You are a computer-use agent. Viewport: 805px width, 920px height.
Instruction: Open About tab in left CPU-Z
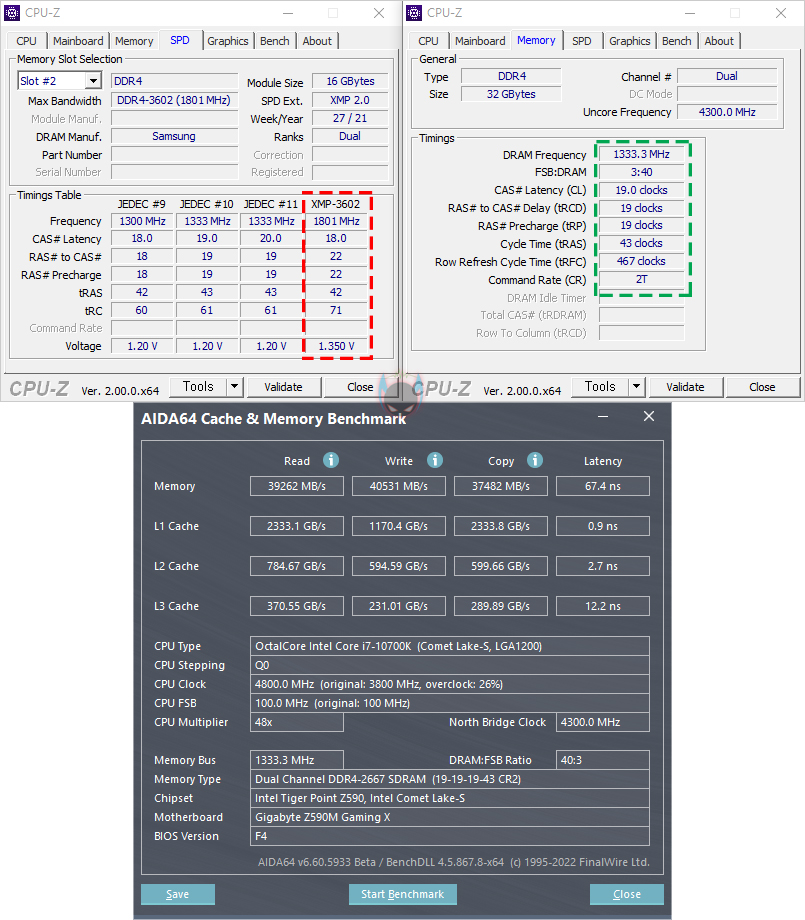[x=317, y=41]
